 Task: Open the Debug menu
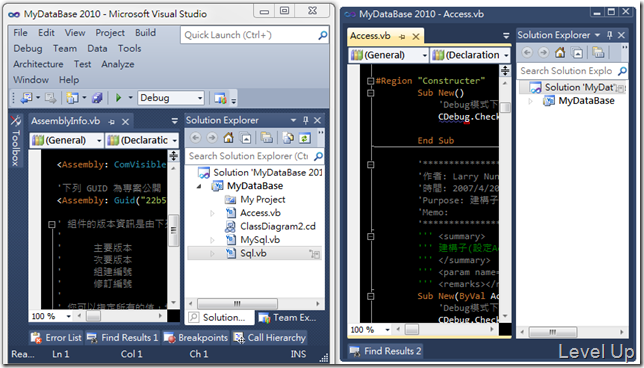pos(28,48)
